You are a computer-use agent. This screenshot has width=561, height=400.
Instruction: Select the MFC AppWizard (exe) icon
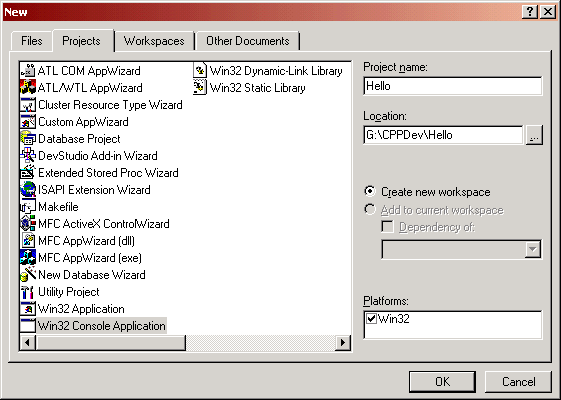[x=28, y=258]
